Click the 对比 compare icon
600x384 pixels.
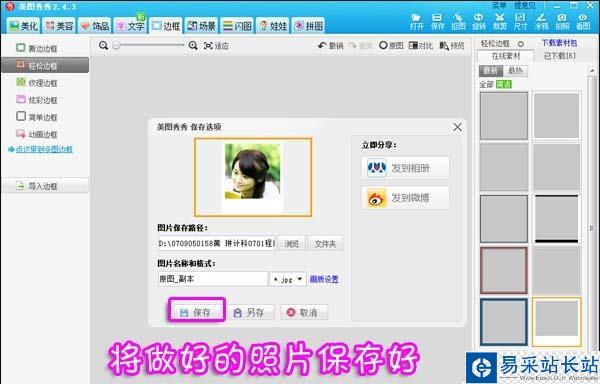[x=421, y=46]
